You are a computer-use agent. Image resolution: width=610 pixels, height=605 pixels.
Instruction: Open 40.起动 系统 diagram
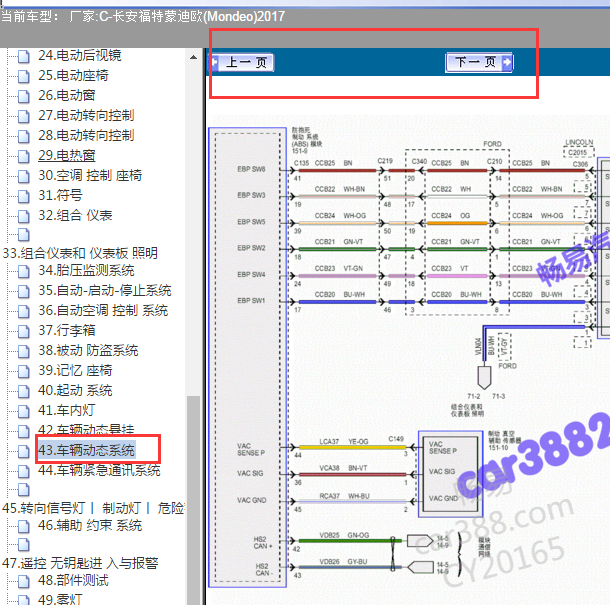coord(75,390)
